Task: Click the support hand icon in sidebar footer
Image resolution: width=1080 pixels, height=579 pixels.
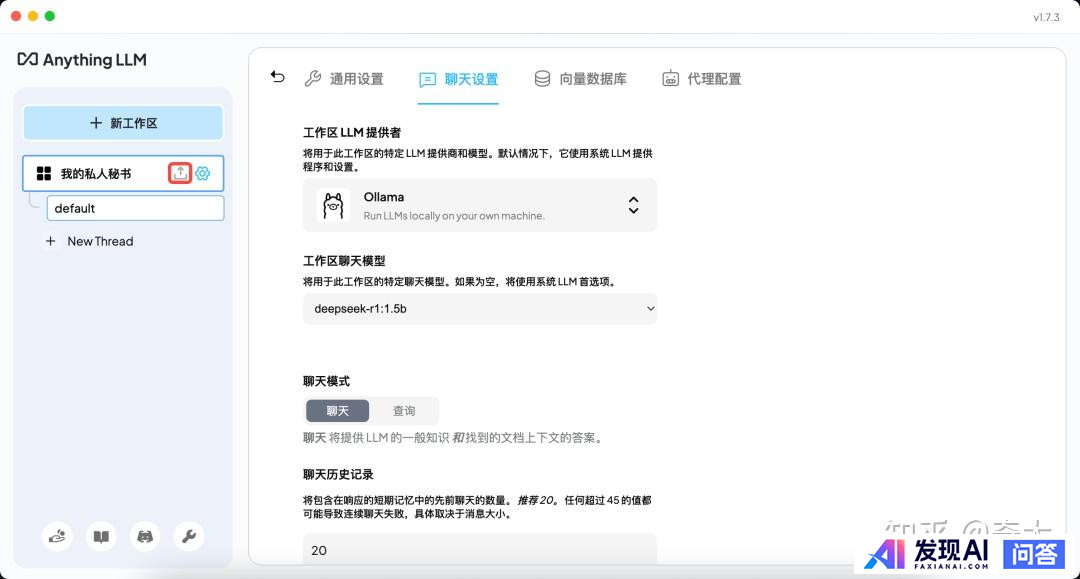Action: (x=58, y=536)
